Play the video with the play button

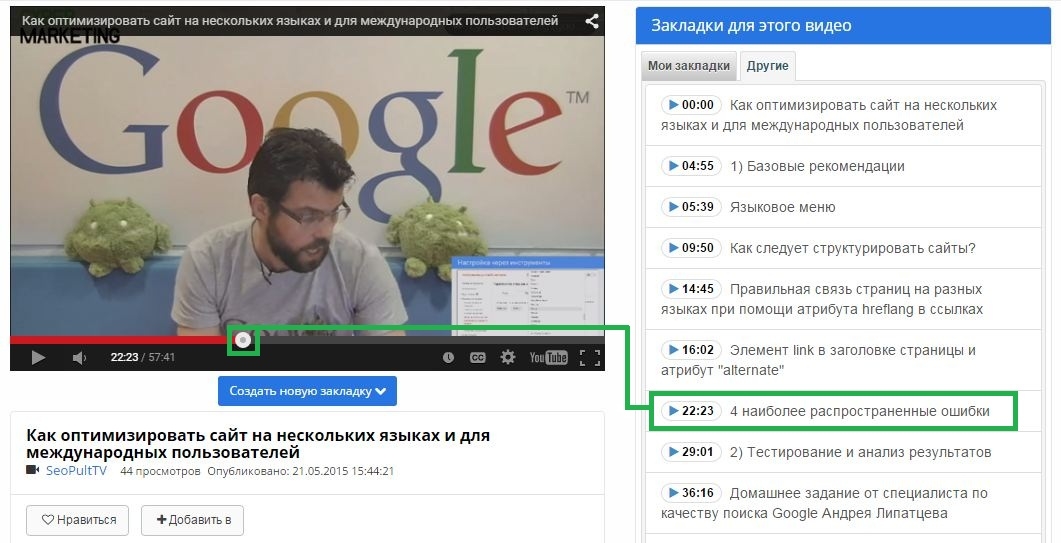point(38,357)
